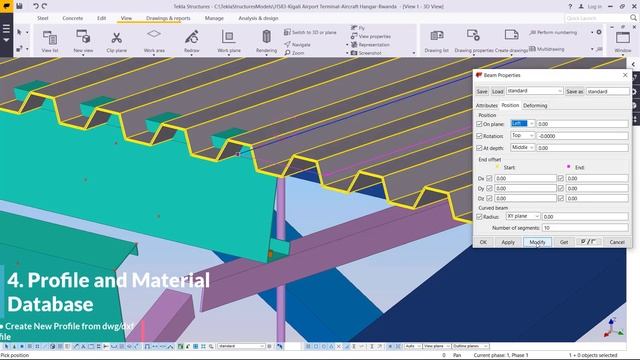Select the Zoom tool in ribbon
640x360 pixels.
pos(295,53)
